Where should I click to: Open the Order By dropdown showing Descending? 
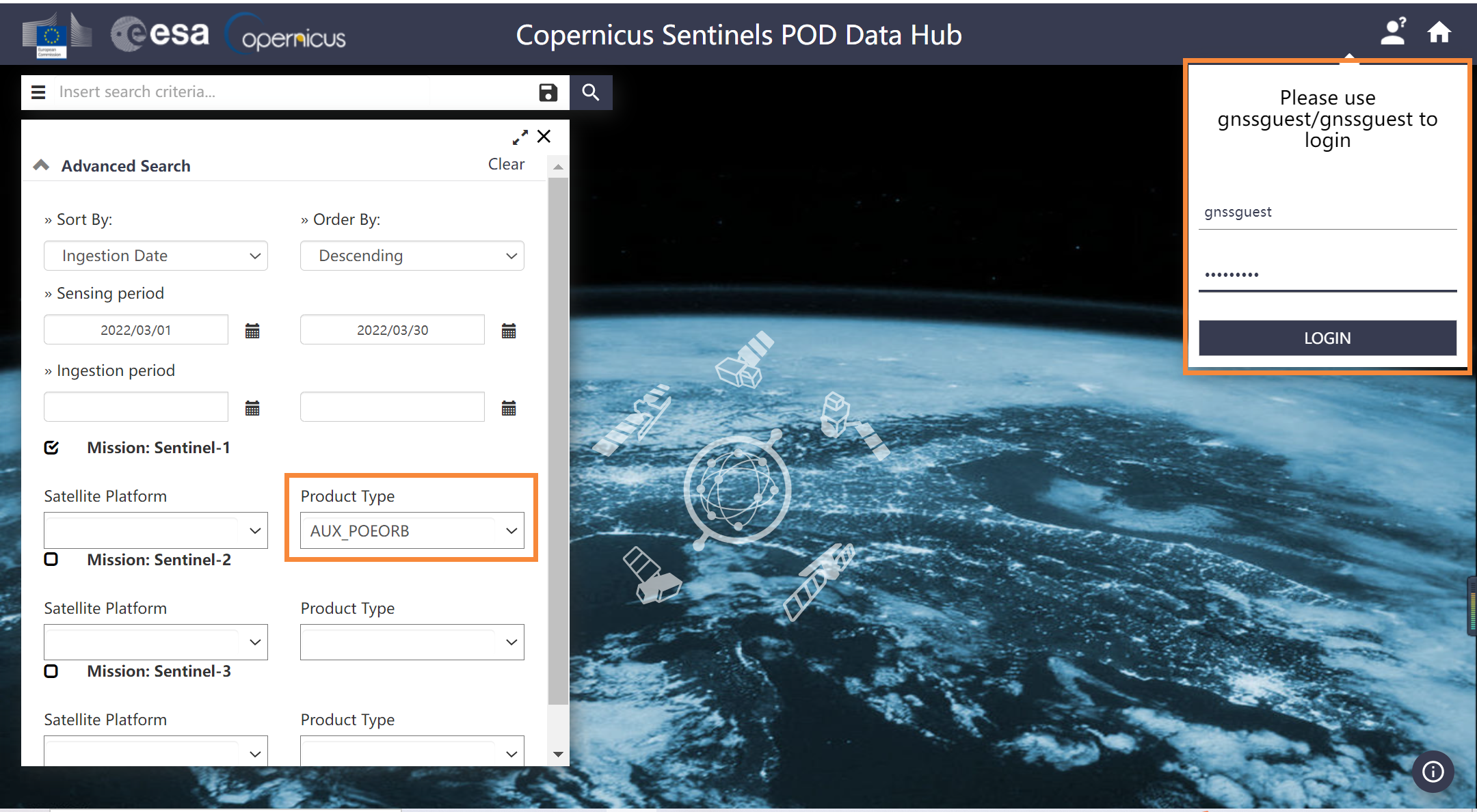(412, 256)
